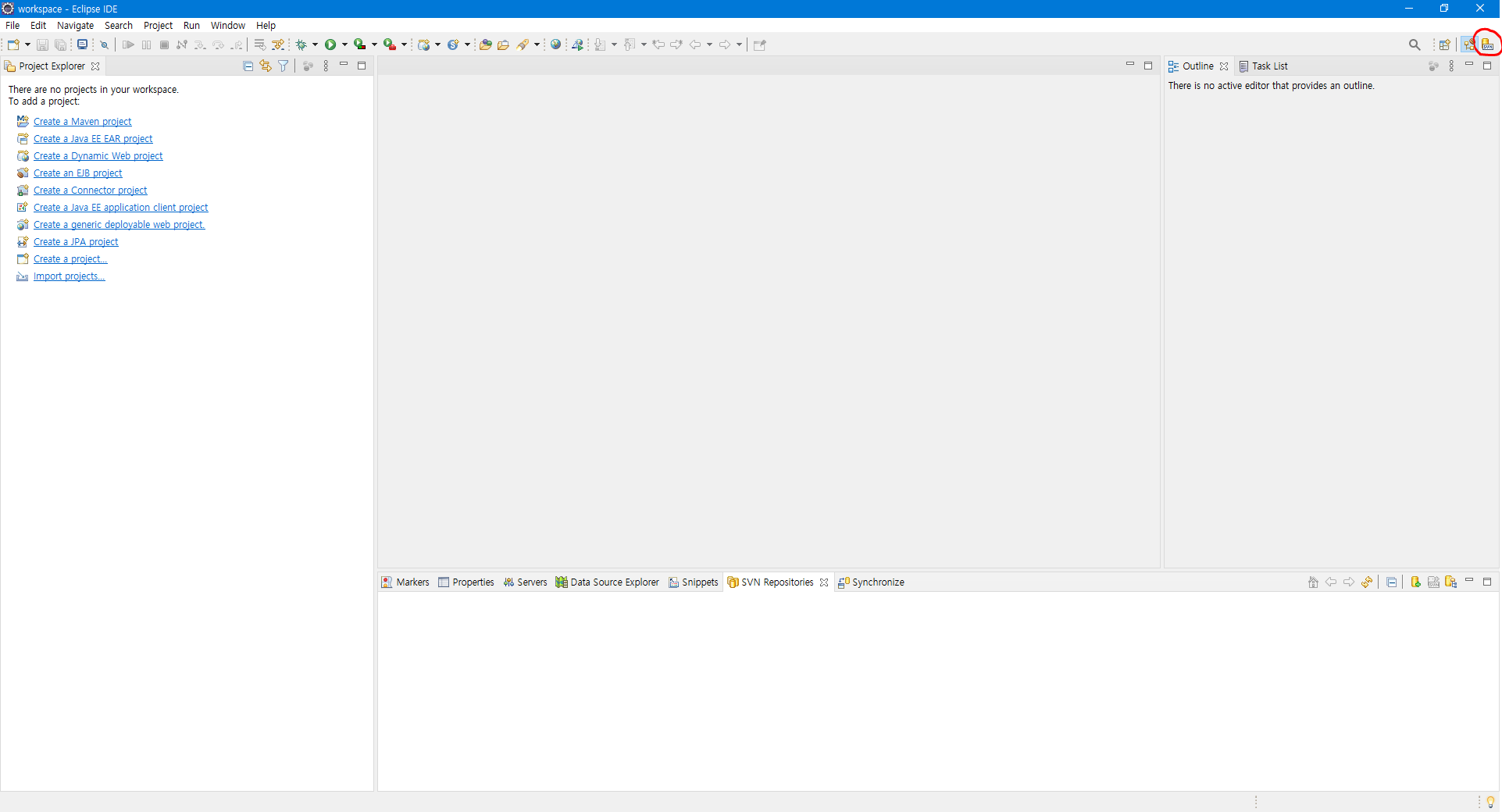Expand the Run configurations dropdown arrow
Viewport: 1502px width, 812px height.
[x=344, y=45]
